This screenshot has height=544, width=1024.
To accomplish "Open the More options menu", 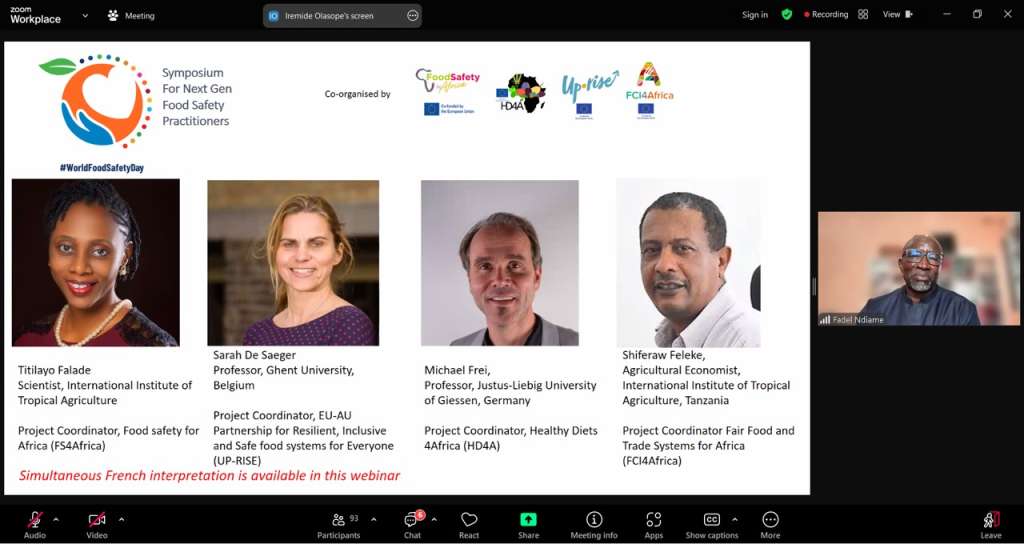I will coord(770,524).
